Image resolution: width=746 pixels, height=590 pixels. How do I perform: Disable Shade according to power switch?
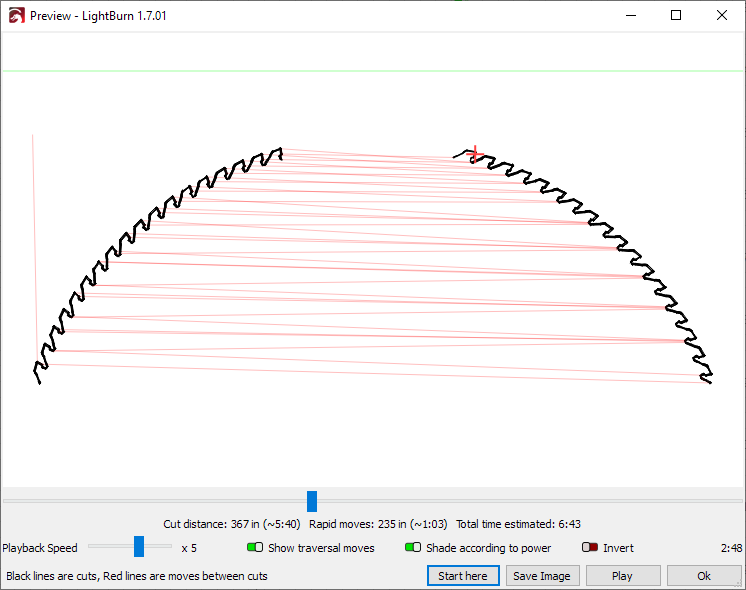pyautogui.click(x=412, y=548)
